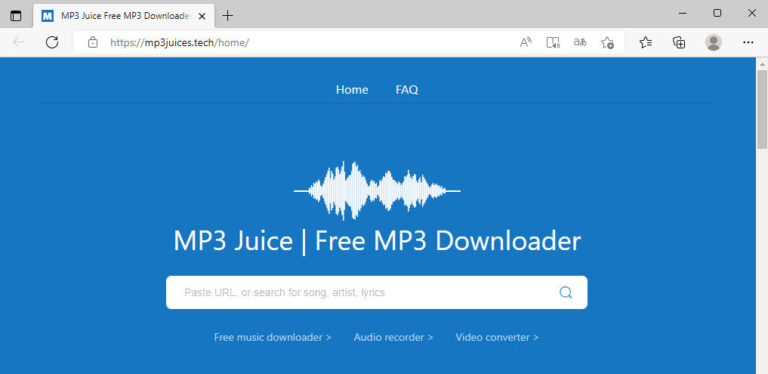Open the user profile menu

714,43
